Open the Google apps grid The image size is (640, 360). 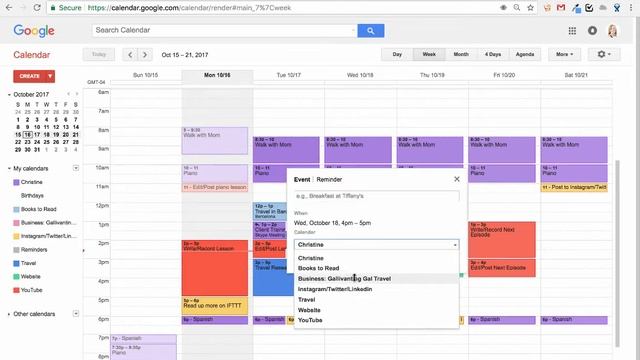point(572,31)
